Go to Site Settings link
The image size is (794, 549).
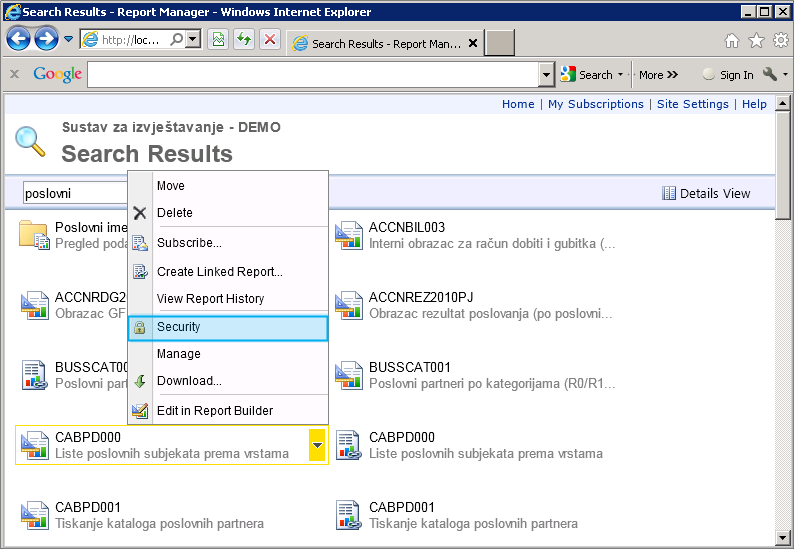point(692,104)
